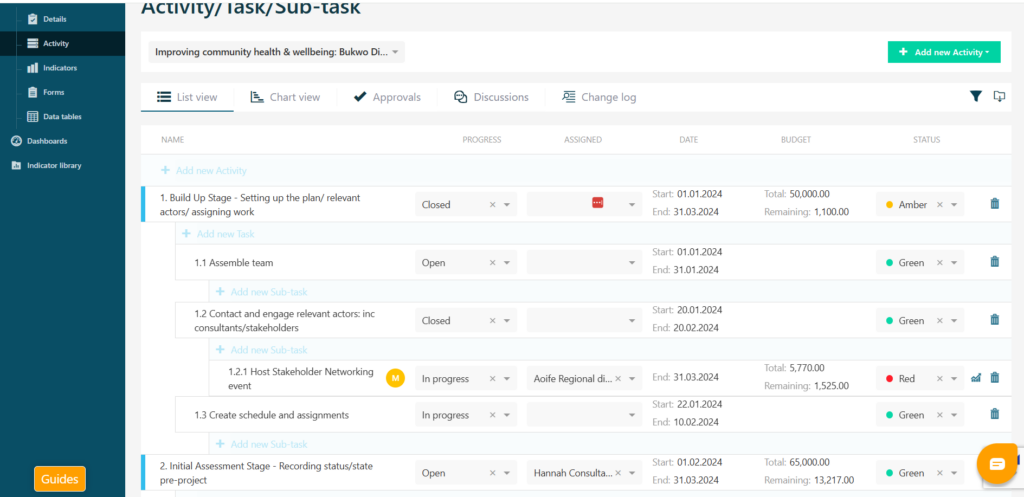Switch to the Chart view tab
The image size is (1024, 497).
tap(285, 97)
